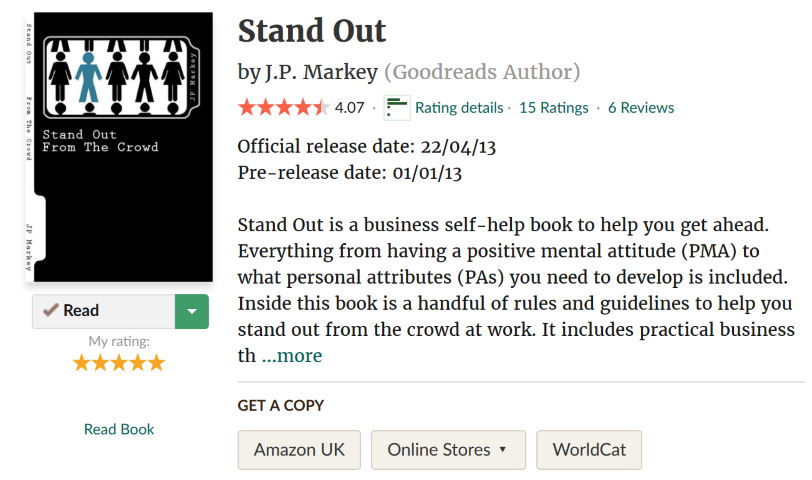The height and width of the screenshot is (480, 812).
Task: Click the WorldCat button
Action: click(589, 450)
